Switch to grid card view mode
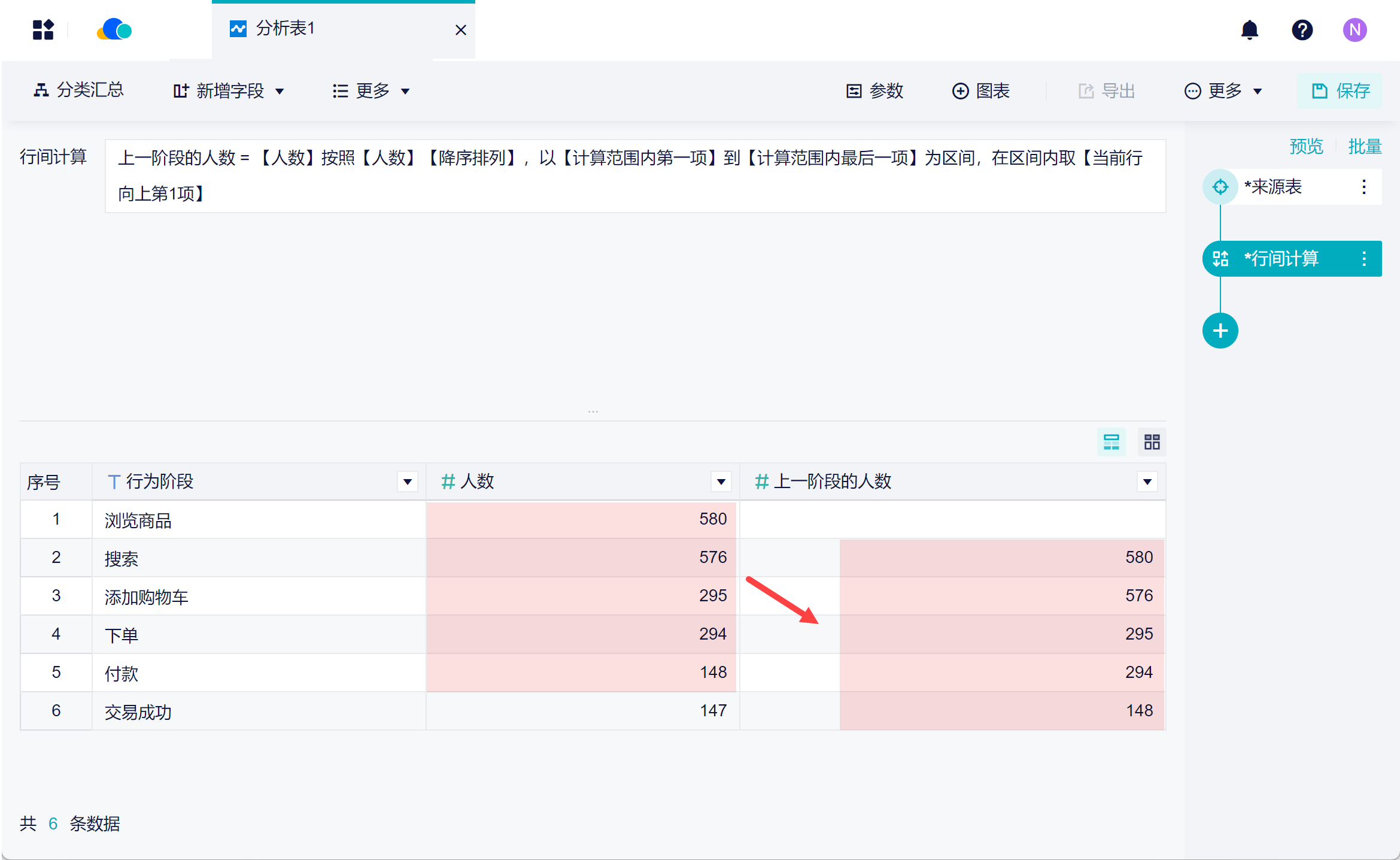This screenshot has width=1400, height=860. (1152, 442)
